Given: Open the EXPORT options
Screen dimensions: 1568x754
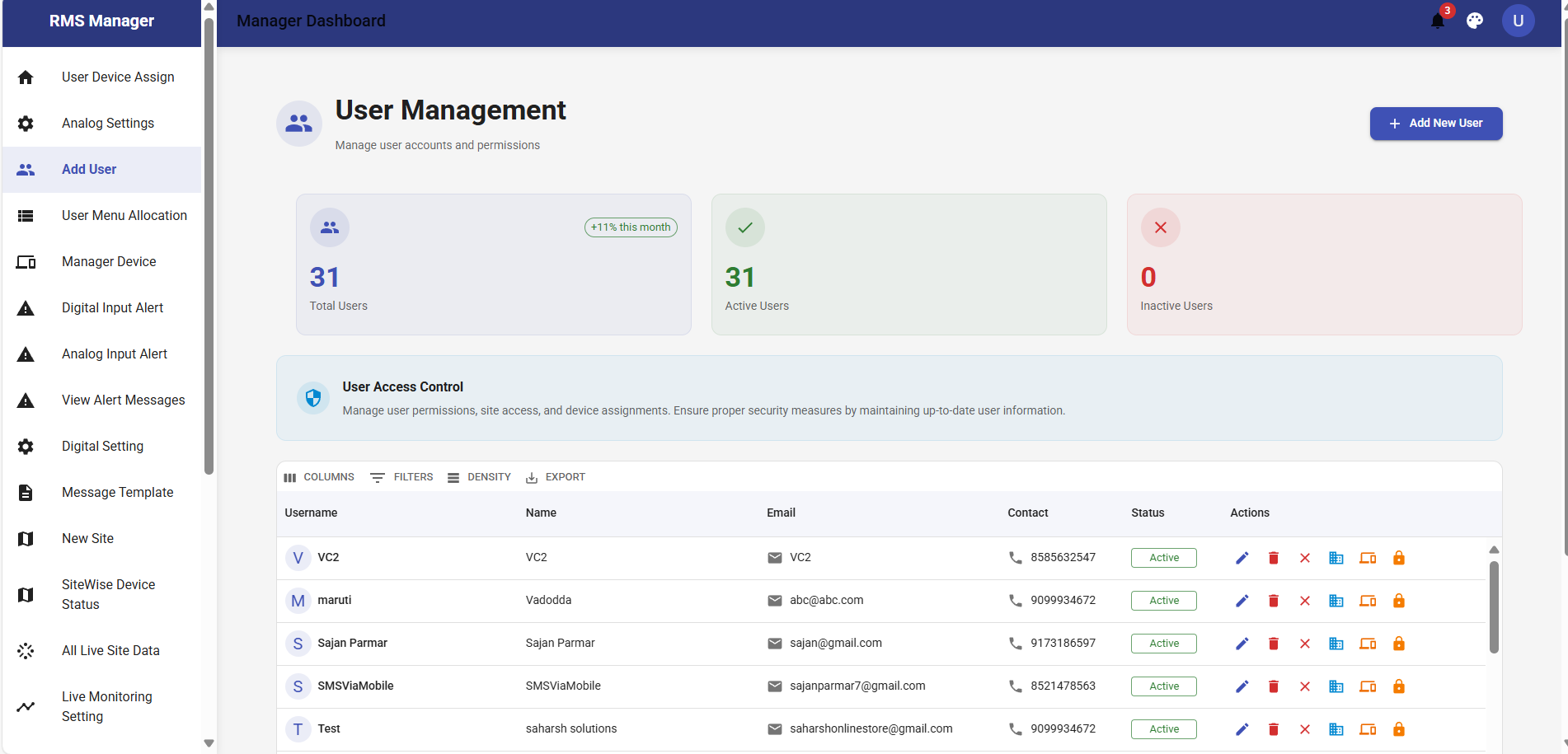Looking at the screenshot, I should click(x=556, y=477).
